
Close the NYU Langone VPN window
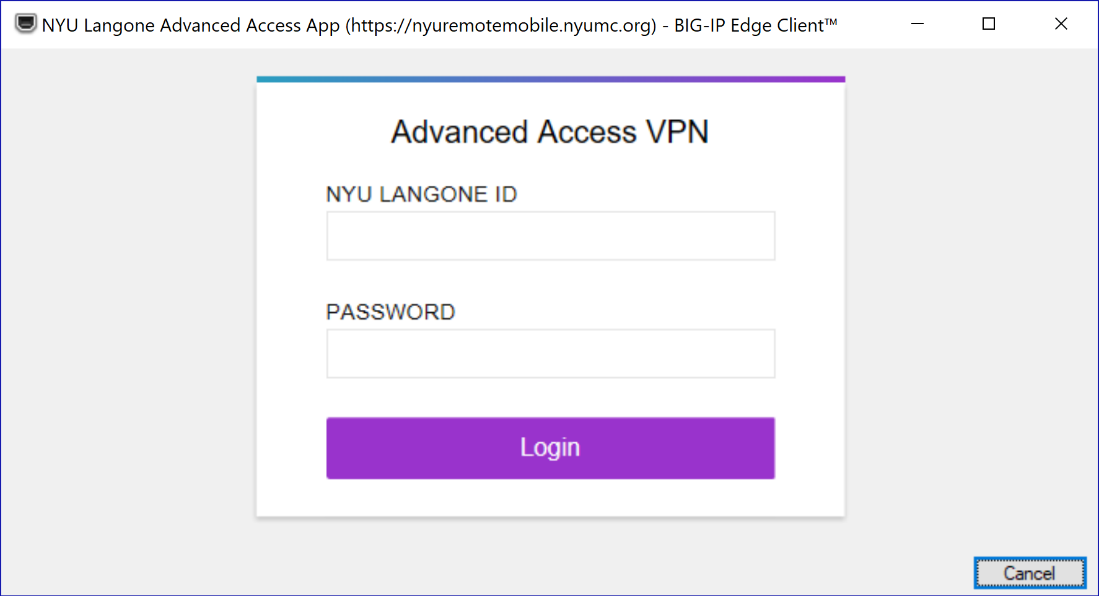coord(1061,23)
